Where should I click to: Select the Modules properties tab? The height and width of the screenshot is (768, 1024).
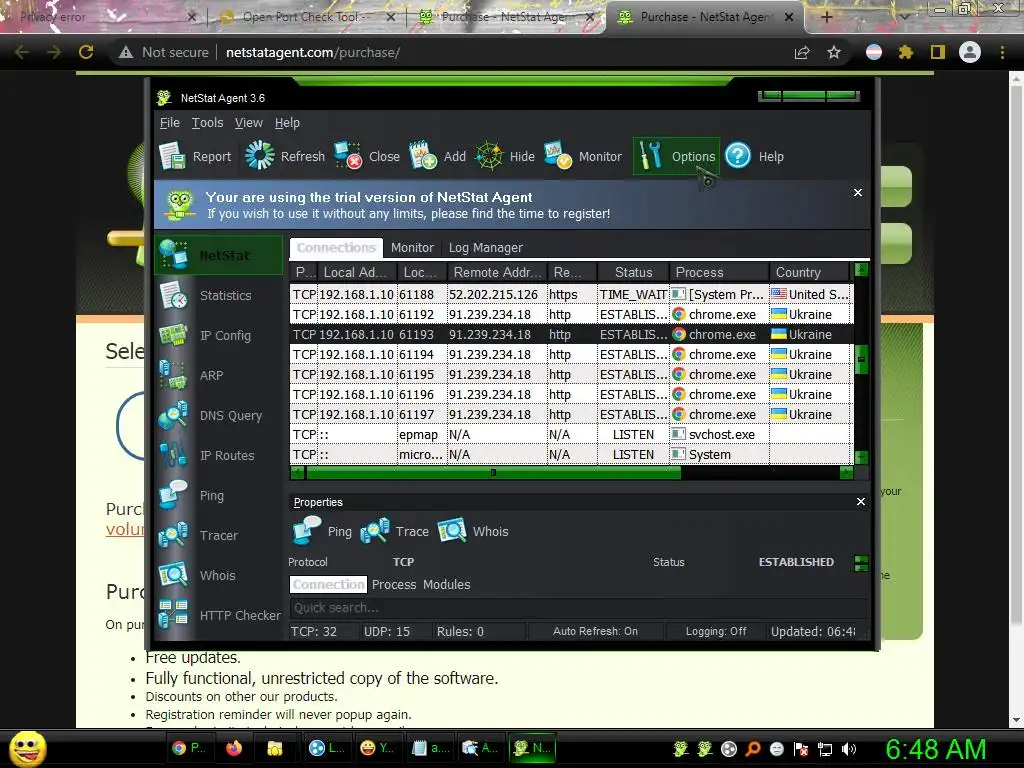coord(446,584)
